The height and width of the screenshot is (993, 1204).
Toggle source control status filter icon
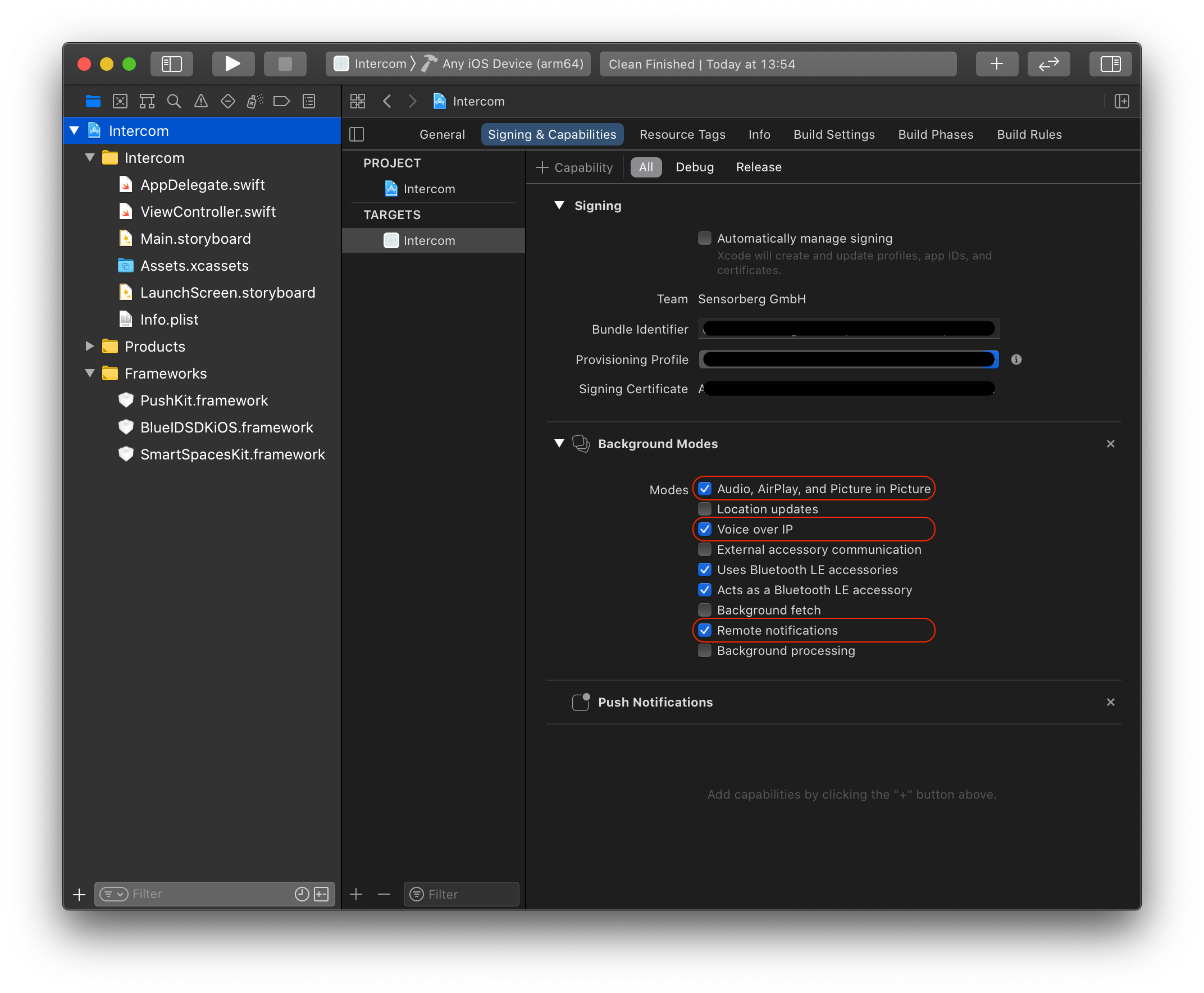[321, 894]
